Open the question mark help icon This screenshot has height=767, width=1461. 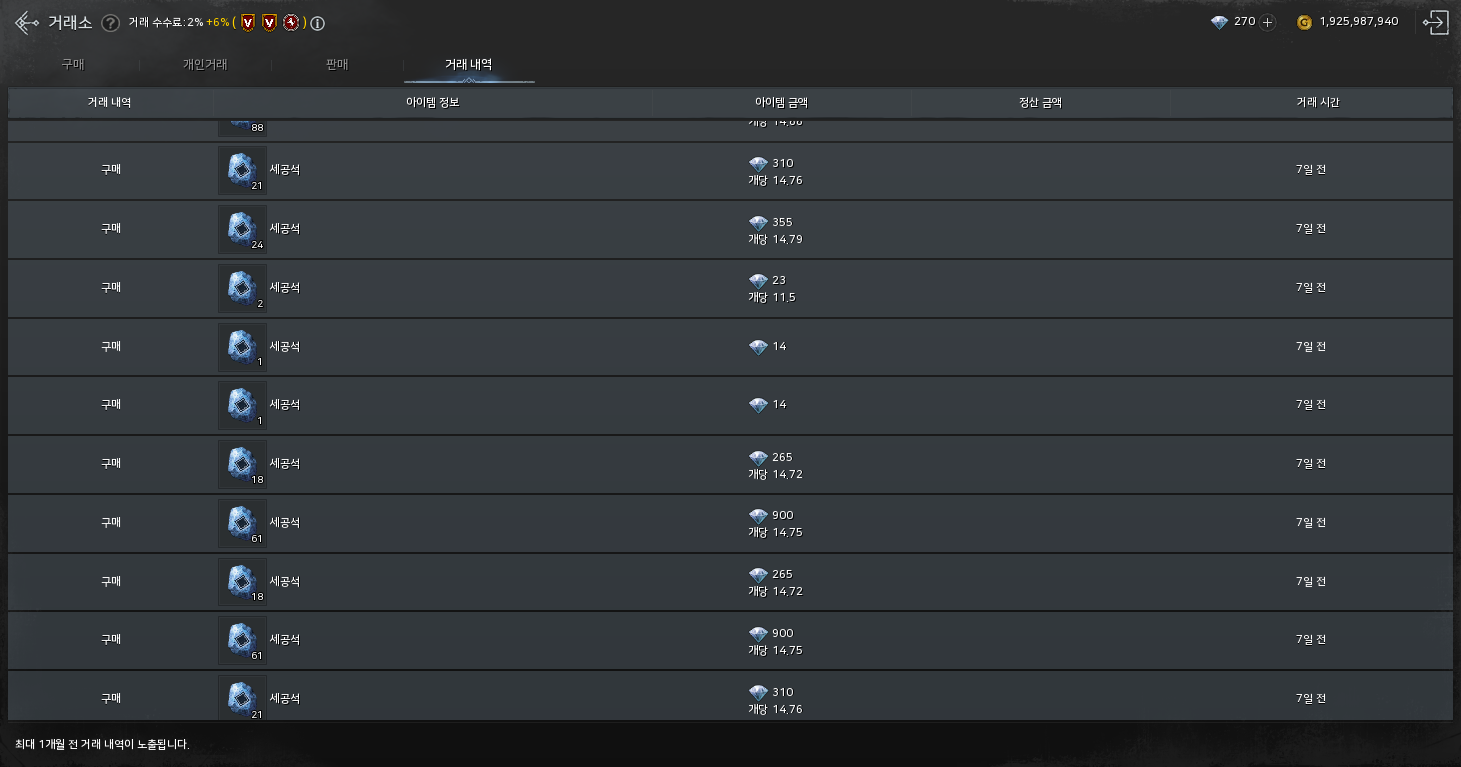(110, 23)
